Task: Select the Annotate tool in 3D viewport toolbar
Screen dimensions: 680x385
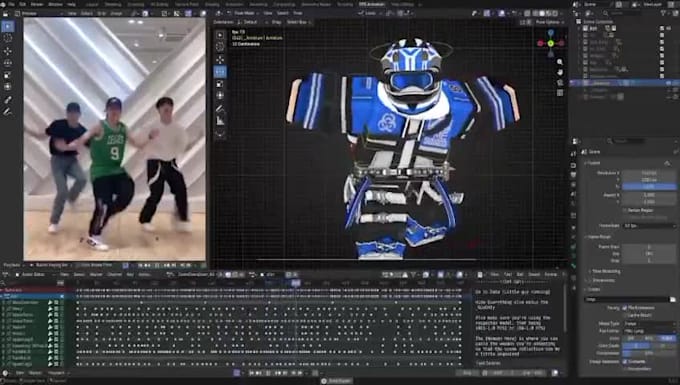Action: tap(220, 109)
